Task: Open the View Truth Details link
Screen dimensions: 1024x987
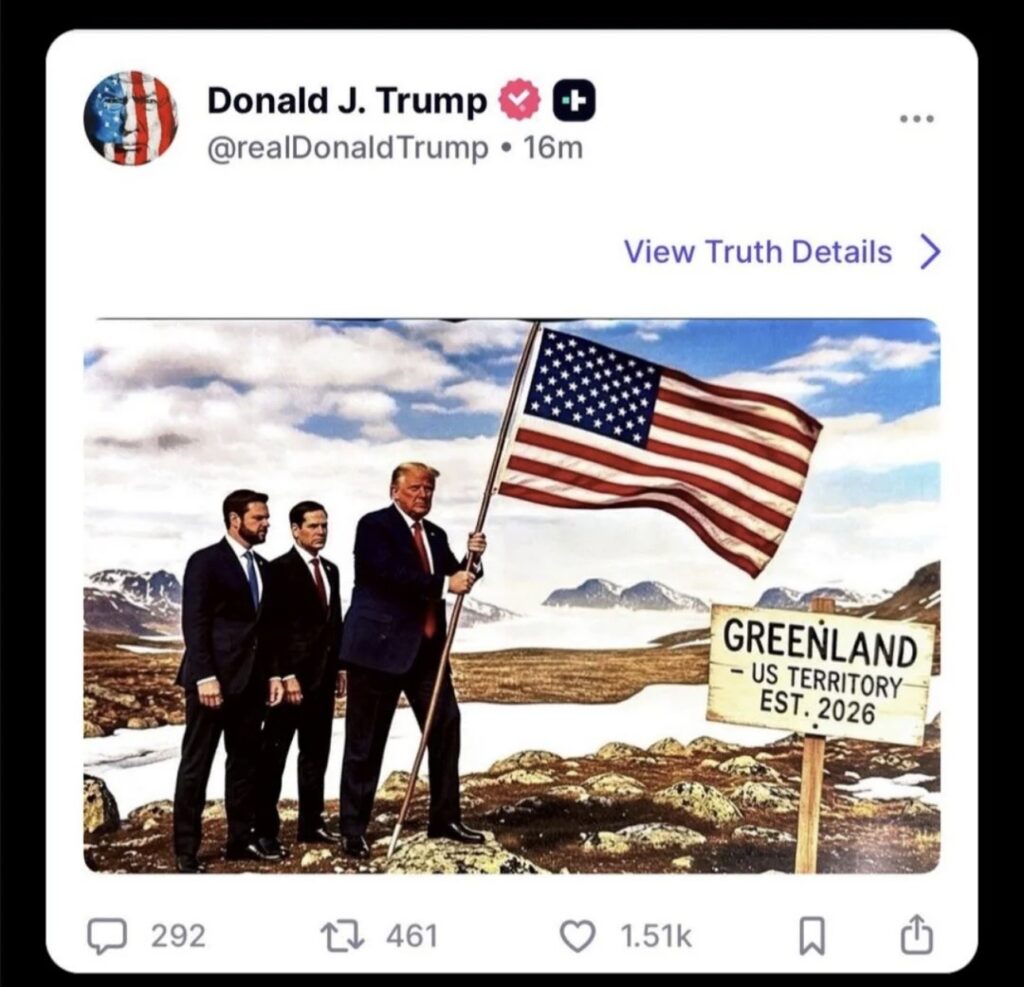Action: click(x=758, y=251)
